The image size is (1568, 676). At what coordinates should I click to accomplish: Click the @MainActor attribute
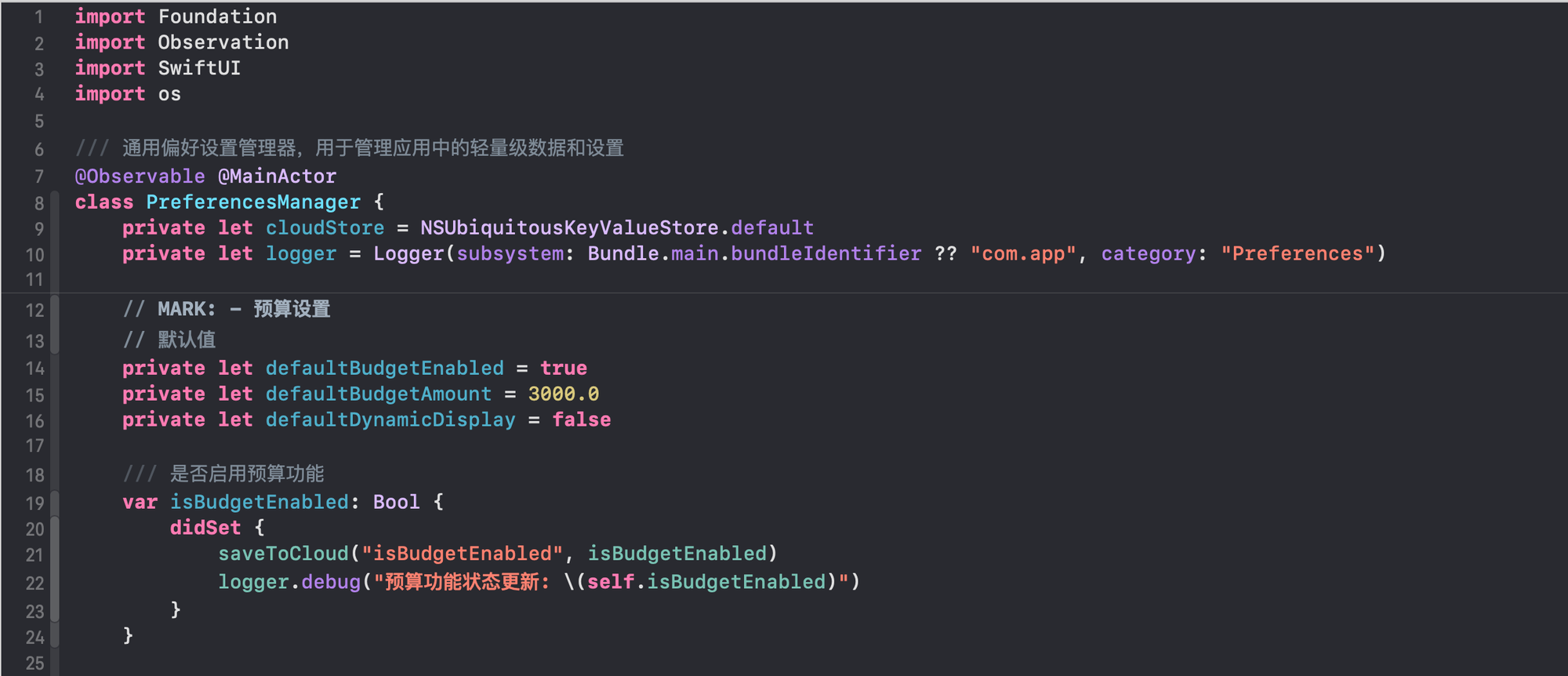[277, 176]
